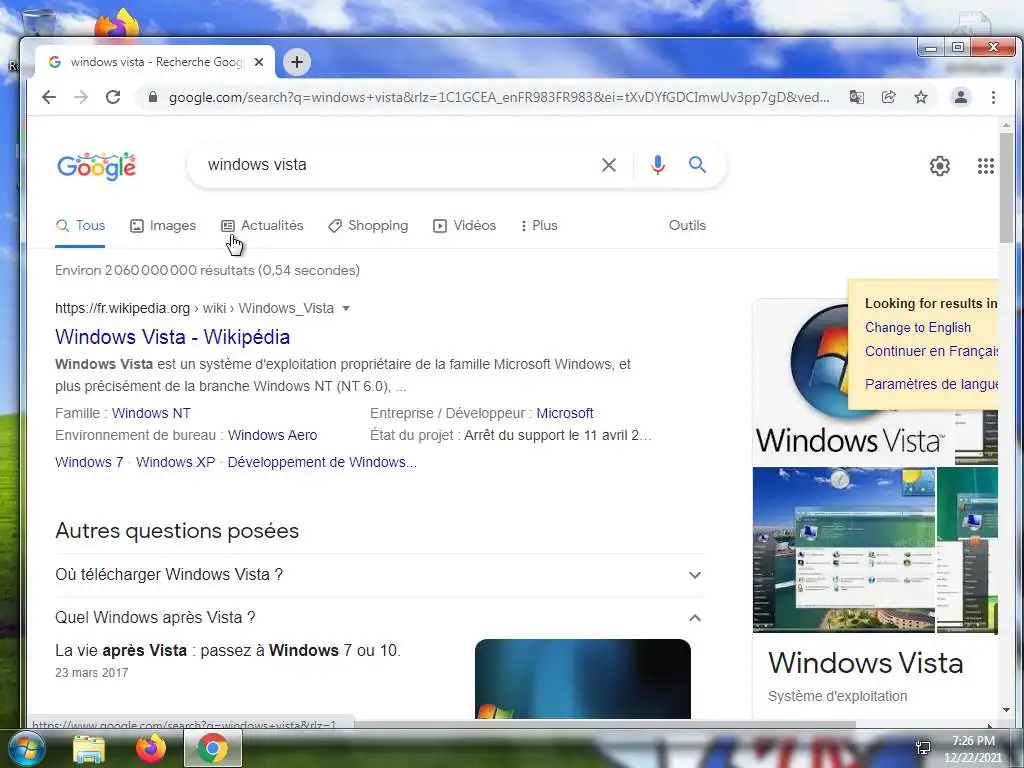The image size is (1024, 768).
Task: Open the Outils search tools
Action: 687,225
